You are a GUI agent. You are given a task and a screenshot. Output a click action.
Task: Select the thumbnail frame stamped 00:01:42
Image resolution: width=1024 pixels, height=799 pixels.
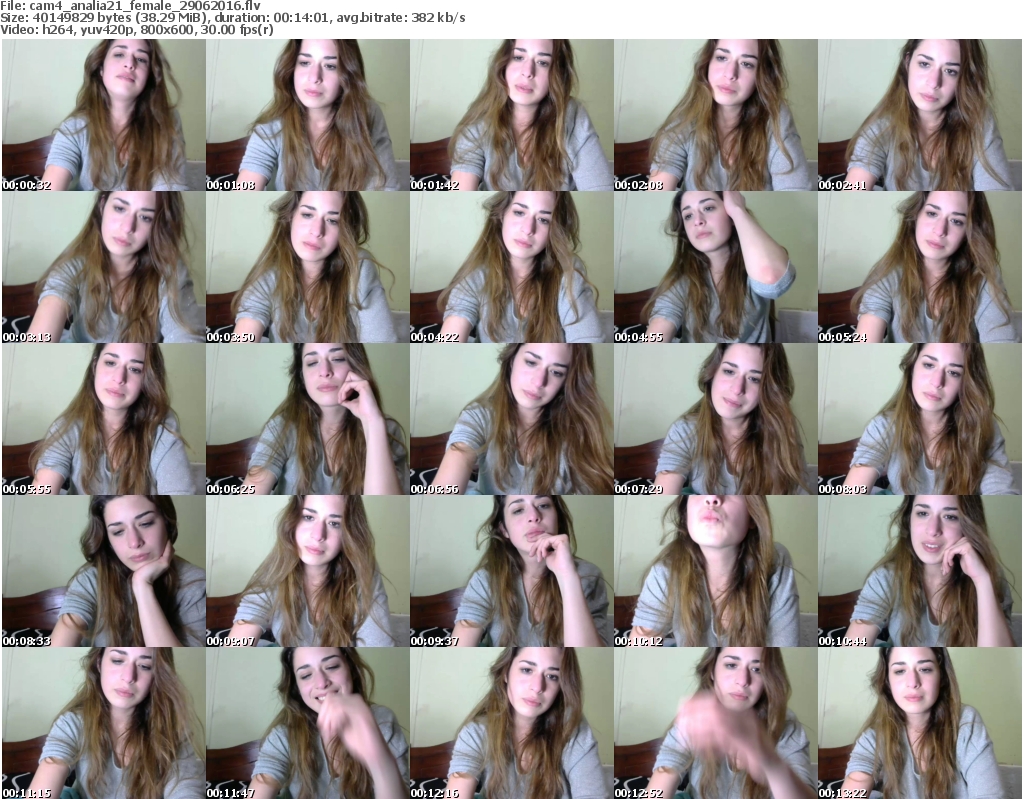coord(511,115)
